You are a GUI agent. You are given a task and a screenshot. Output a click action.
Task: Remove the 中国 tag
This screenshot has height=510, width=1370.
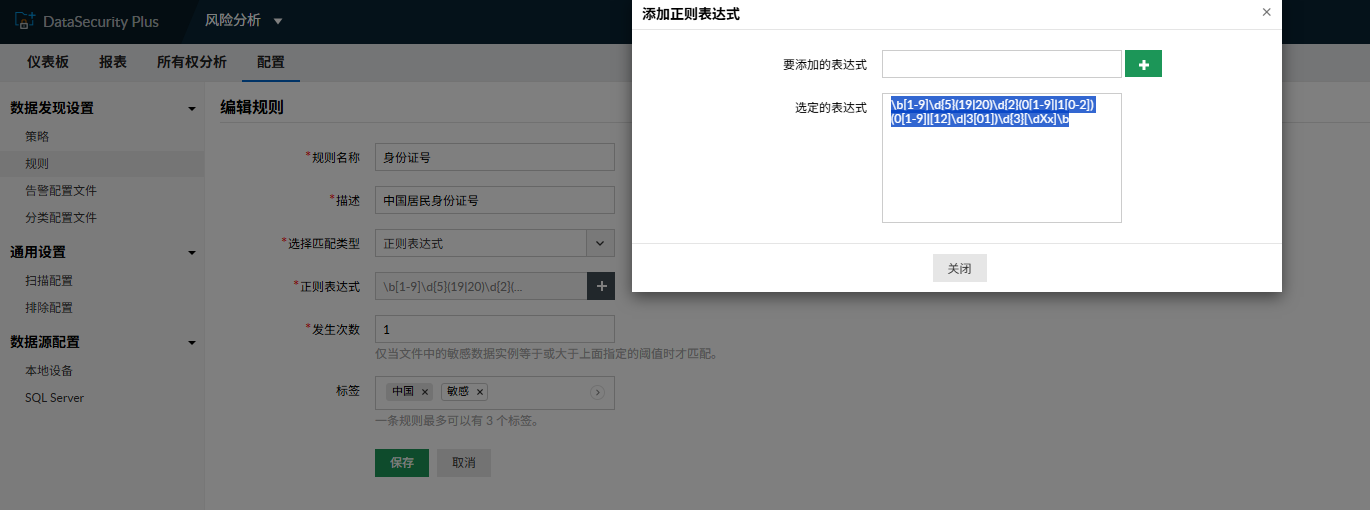click(x=424, y=392)
